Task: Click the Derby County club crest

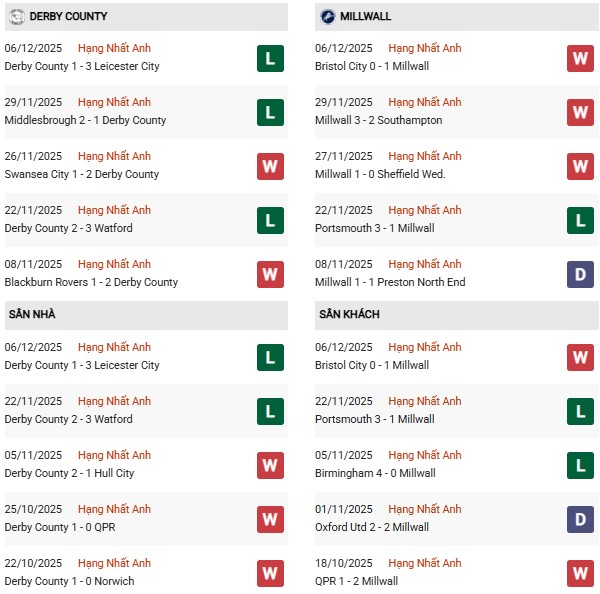Action: point(16,17)
